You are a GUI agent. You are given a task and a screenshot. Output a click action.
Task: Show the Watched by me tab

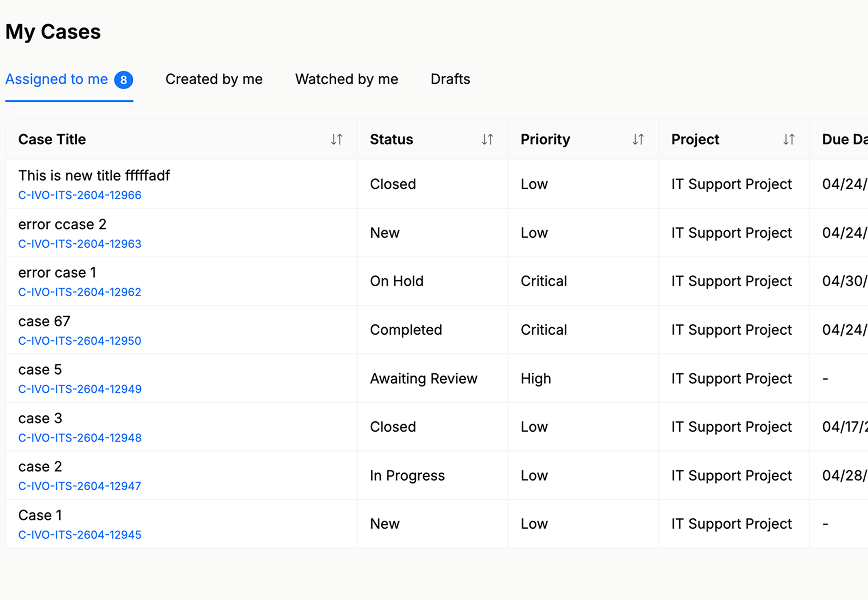click(x=347, y=79)
